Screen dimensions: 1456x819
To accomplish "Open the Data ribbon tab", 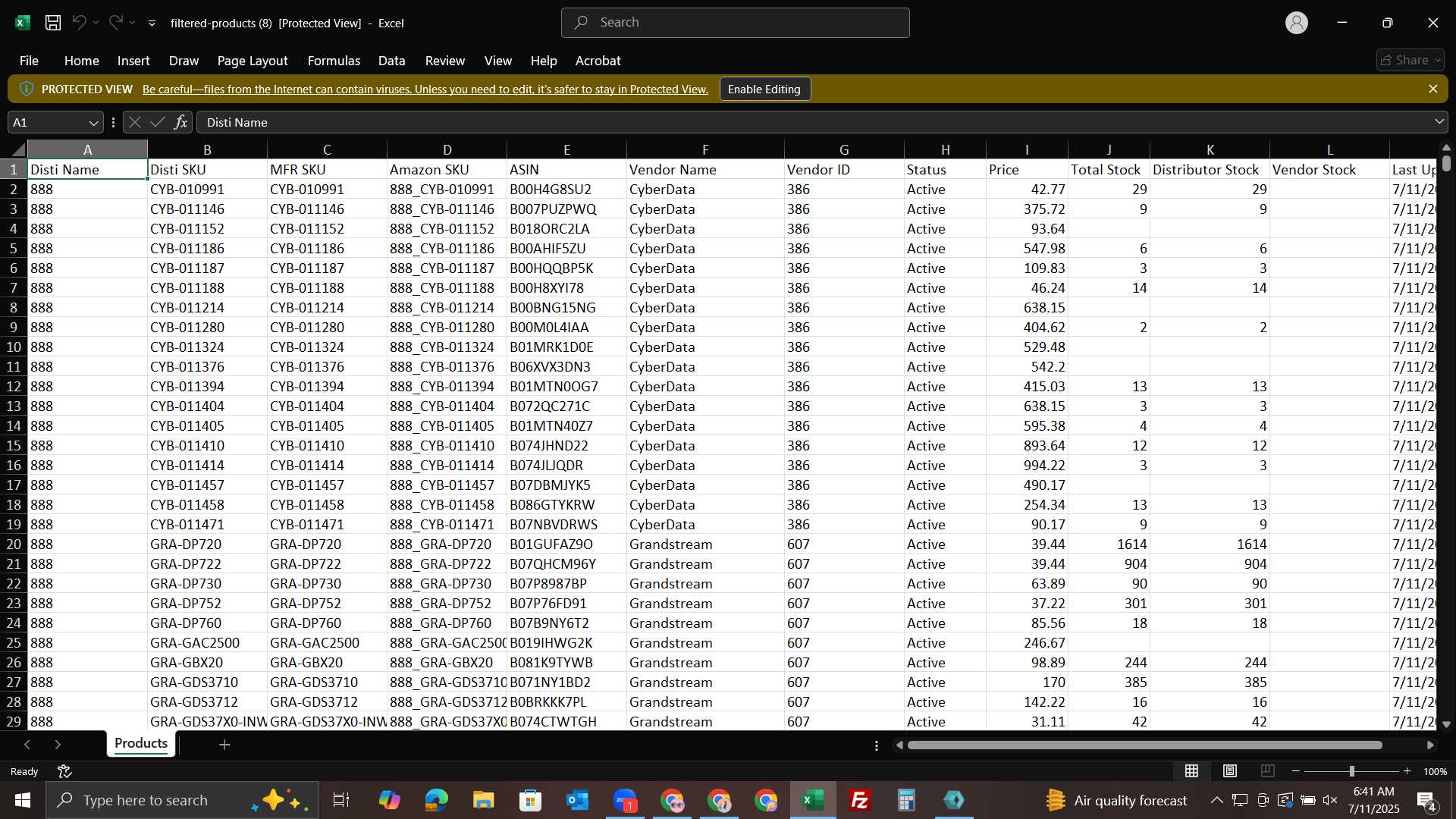I will coord(391,61).
